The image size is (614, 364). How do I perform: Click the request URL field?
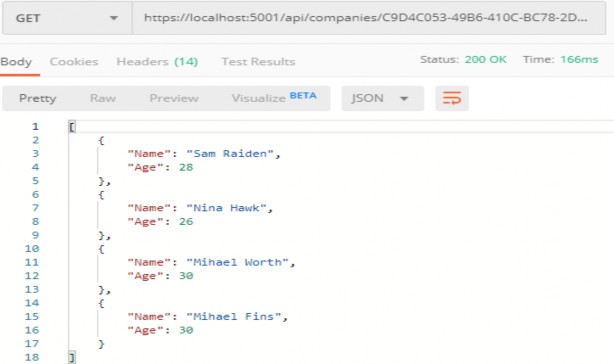(x=369, y=18)
